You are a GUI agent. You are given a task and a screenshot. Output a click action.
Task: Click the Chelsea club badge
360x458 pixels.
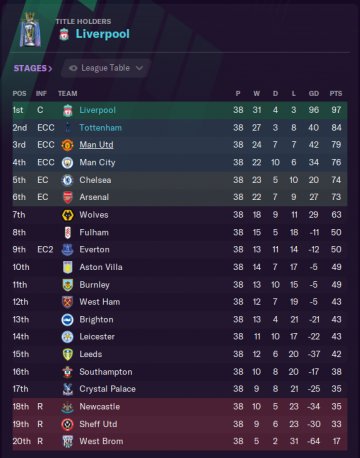click(x=67, y=180)
